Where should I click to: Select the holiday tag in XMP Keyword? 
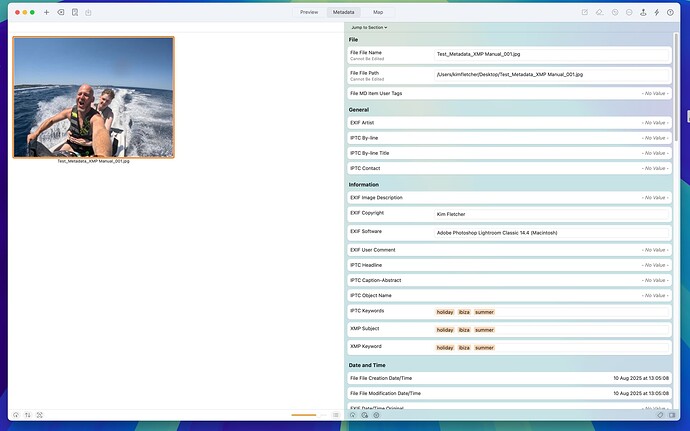click(445, 348)
